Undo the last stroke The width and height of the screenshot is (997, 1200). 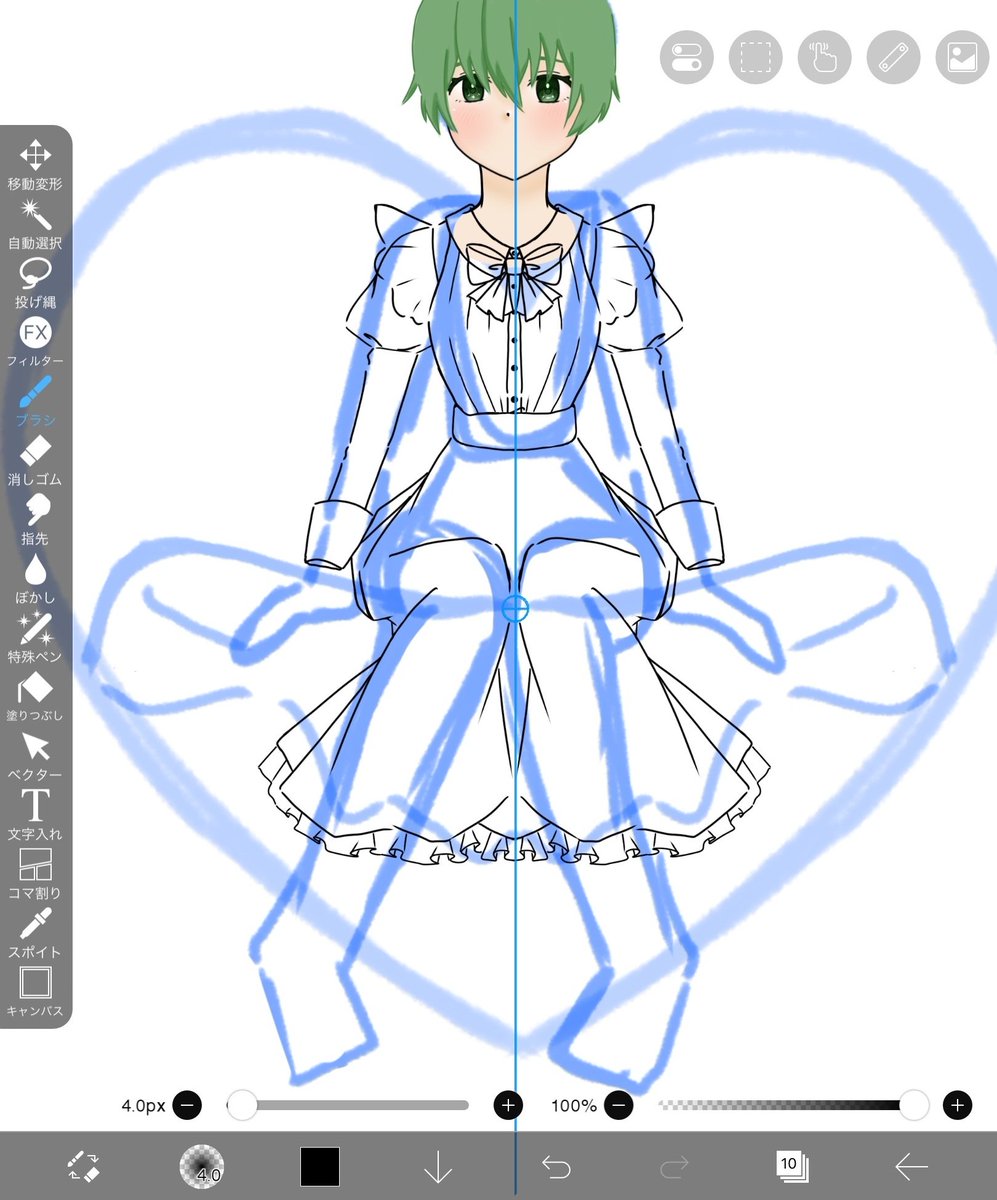(x=556, y=1166)
